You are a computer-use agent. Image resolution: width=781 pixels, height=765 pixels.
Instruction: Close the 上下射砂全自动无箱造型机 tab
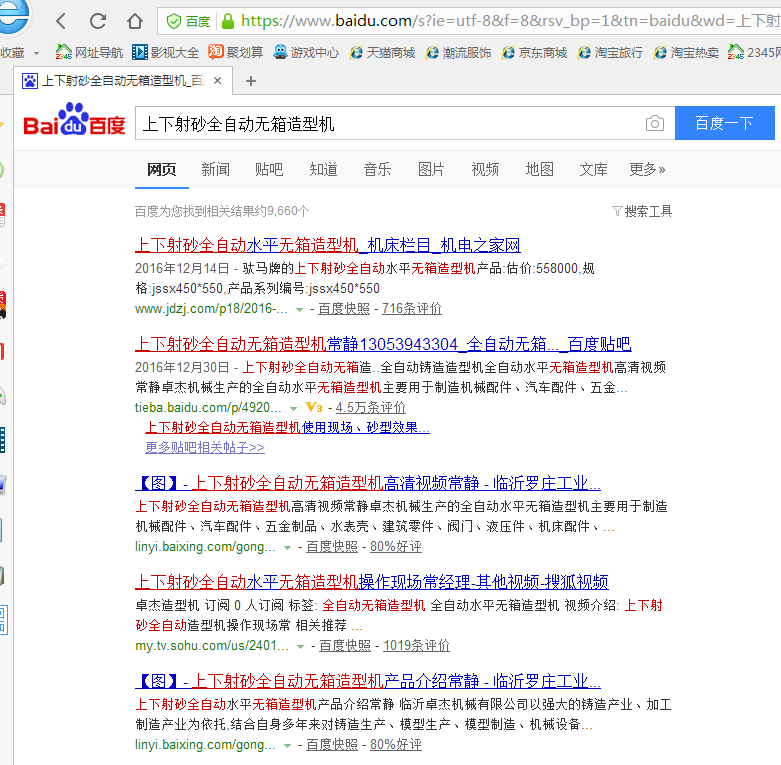tap(218, 81)
